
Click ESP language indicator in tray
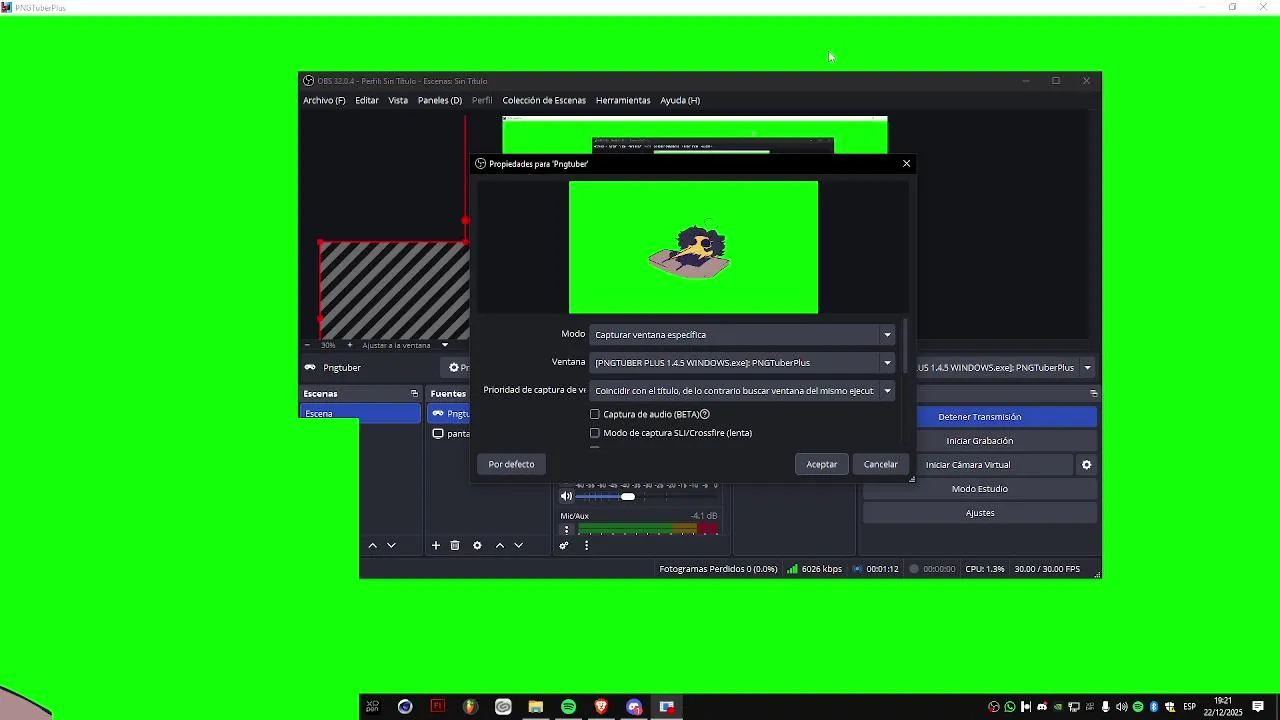[x=1190, y=707]
